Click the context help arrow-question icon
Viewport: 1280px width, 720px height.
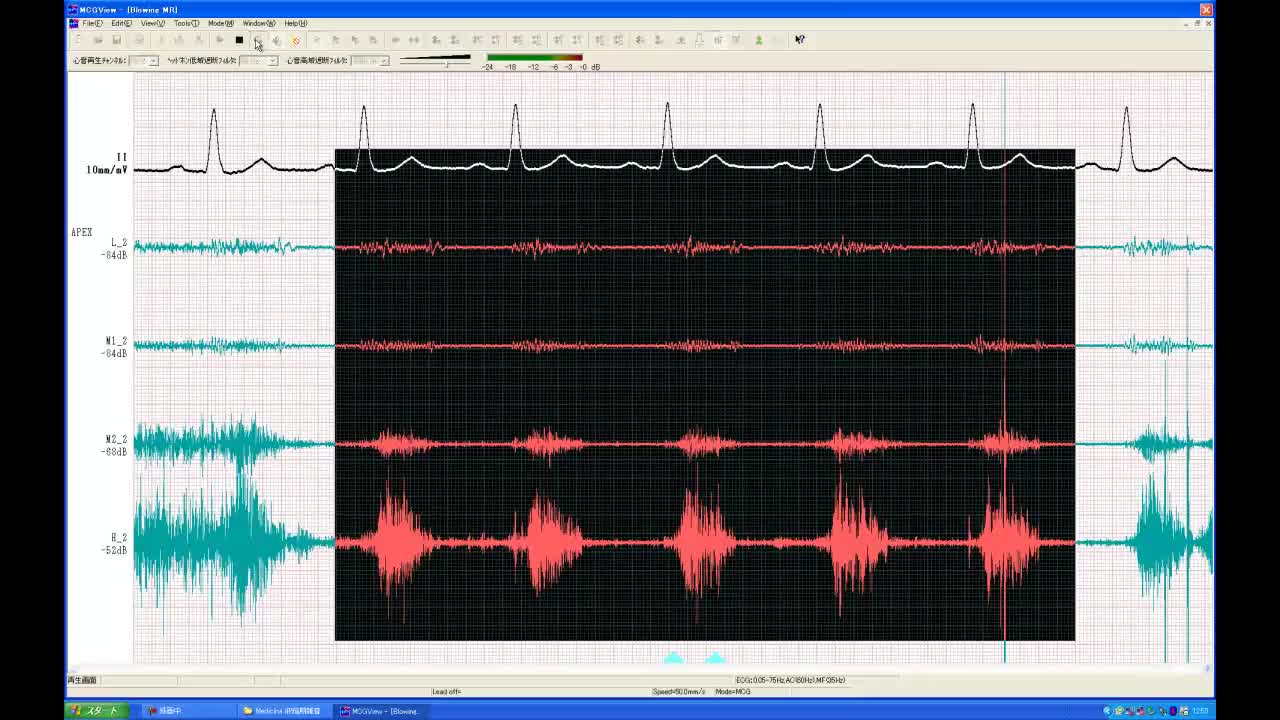point(799,40)
